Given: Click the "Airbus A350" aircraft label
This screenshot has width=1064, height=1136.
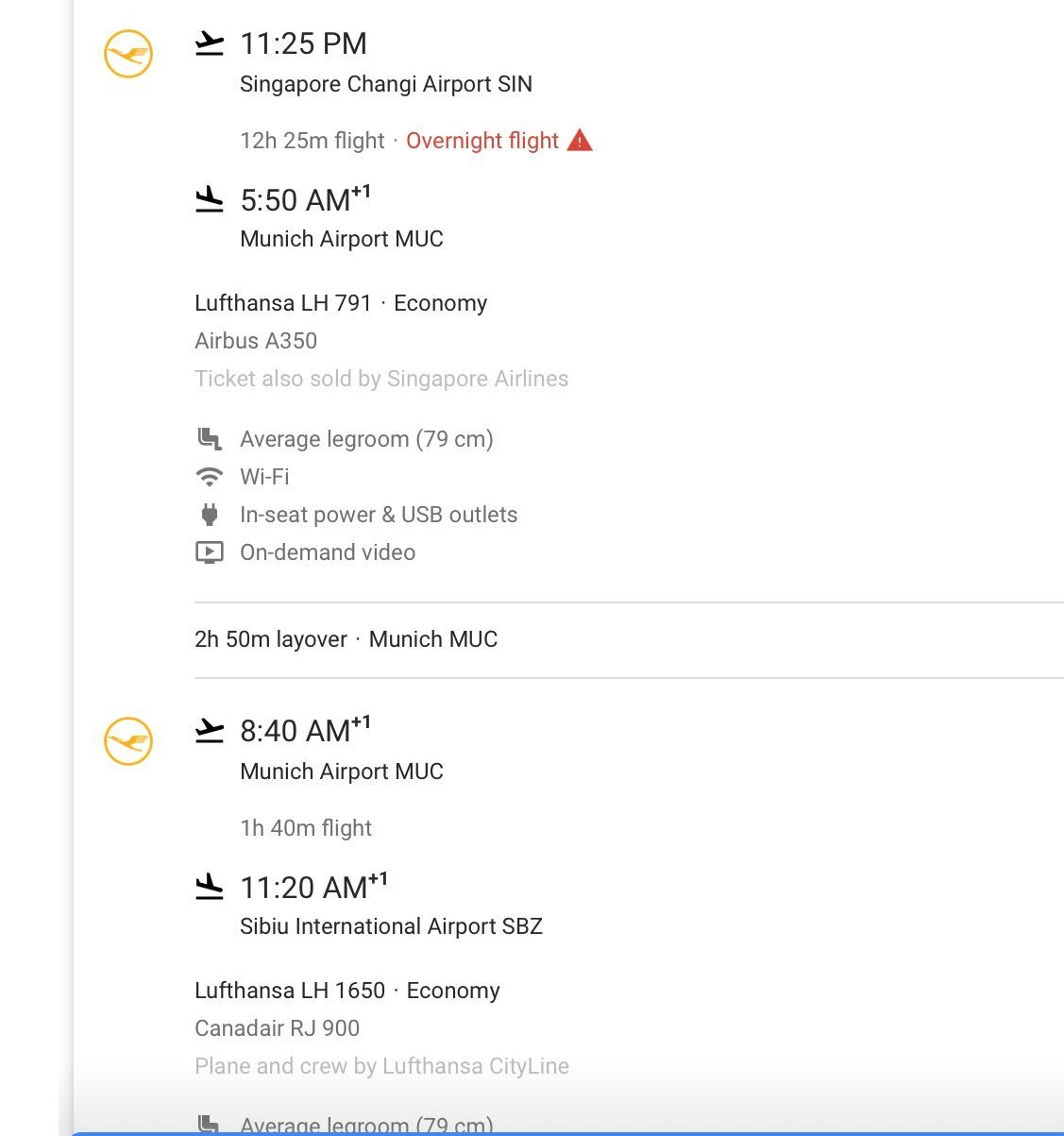Looking at the screenshot, I should click(x=256, y=341).
